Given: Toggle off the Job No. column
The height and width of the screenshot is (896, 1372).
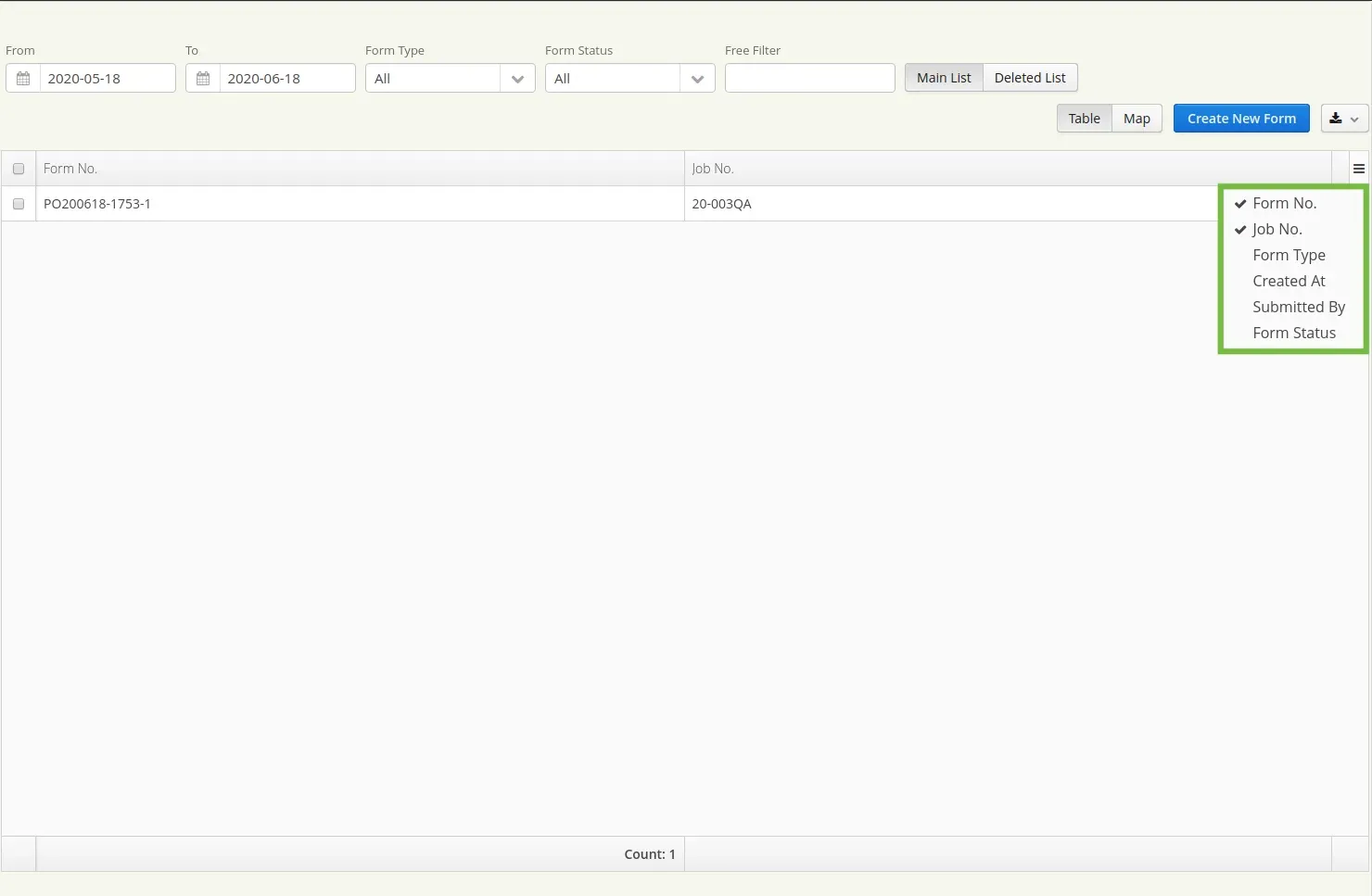Looking at the screenshot, I should [x=1277, y=229].
